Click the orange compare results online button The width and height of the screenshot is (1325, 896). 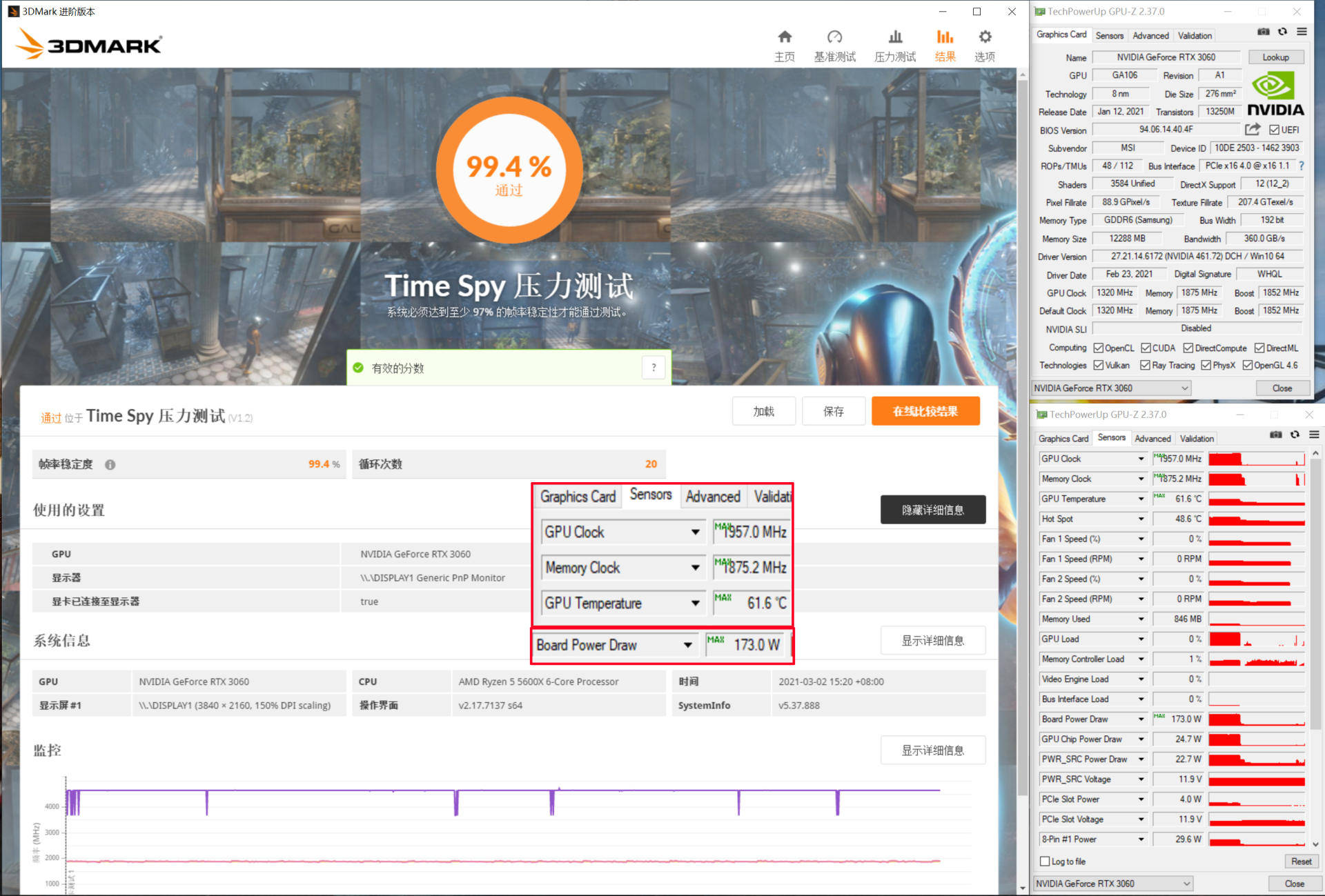[925, 411]
